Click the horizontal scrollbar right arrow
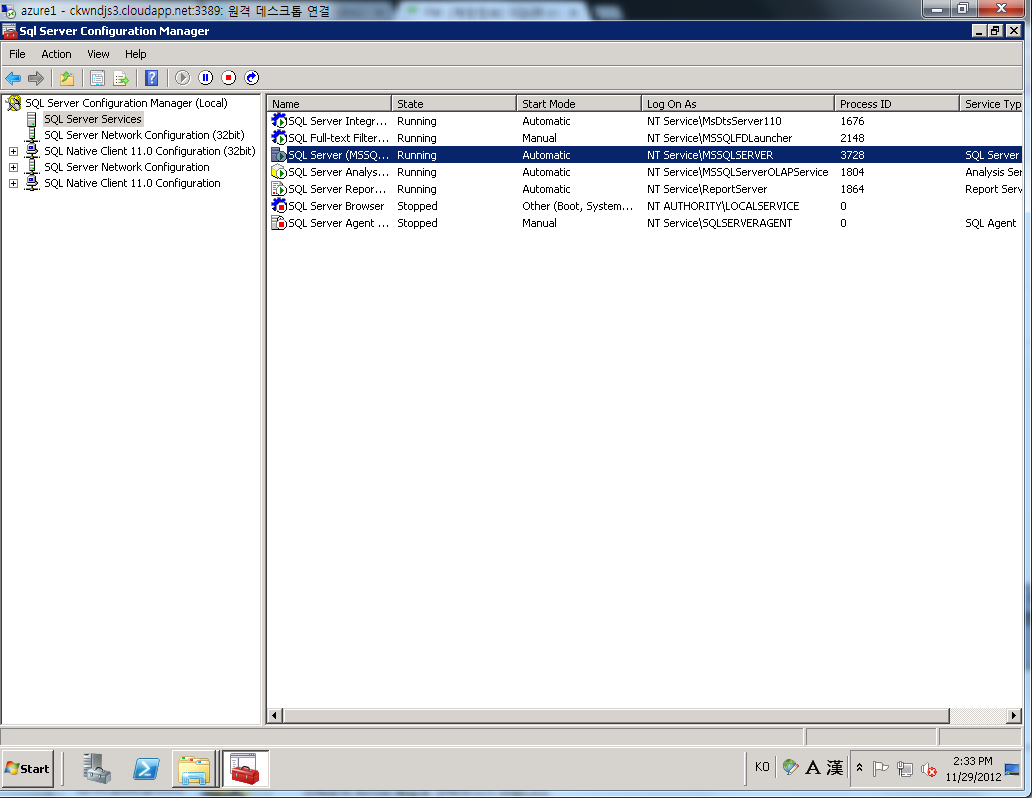This screenshot has width=1032, height=798. click(x=1014, y=715)
